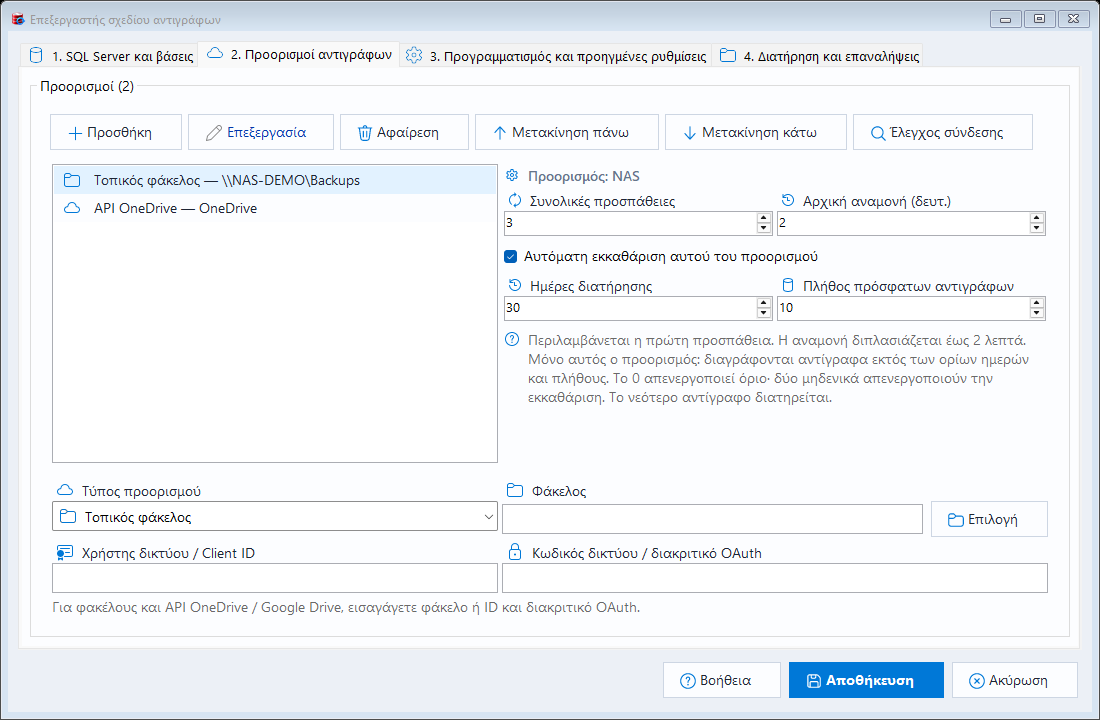Click the floppy disk icon on Αποθήκευση
The image size is (1100, 720).
813,681
